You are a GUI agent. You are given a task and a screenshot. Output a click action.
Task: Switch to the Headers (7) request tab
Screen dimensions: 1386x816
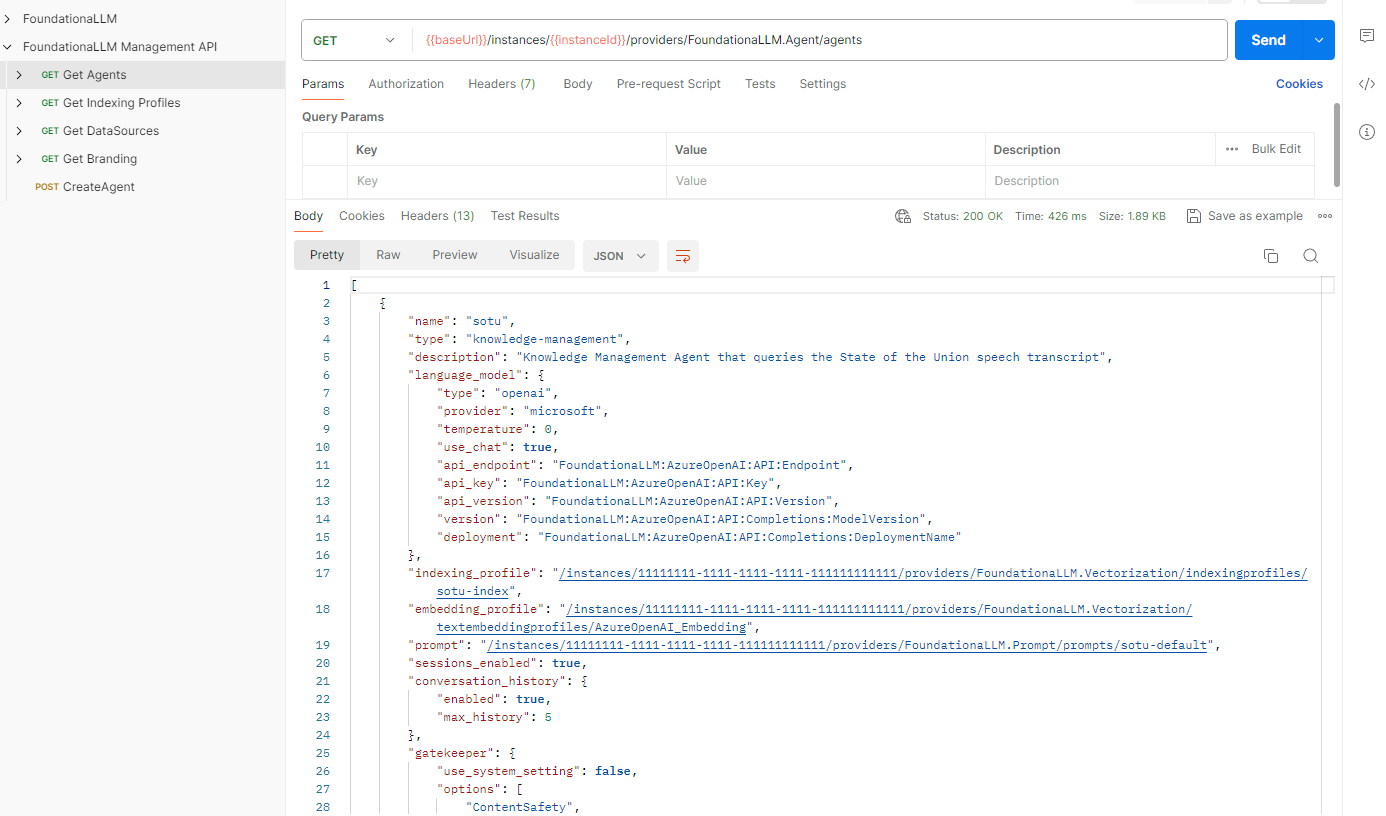coord(502,84)
